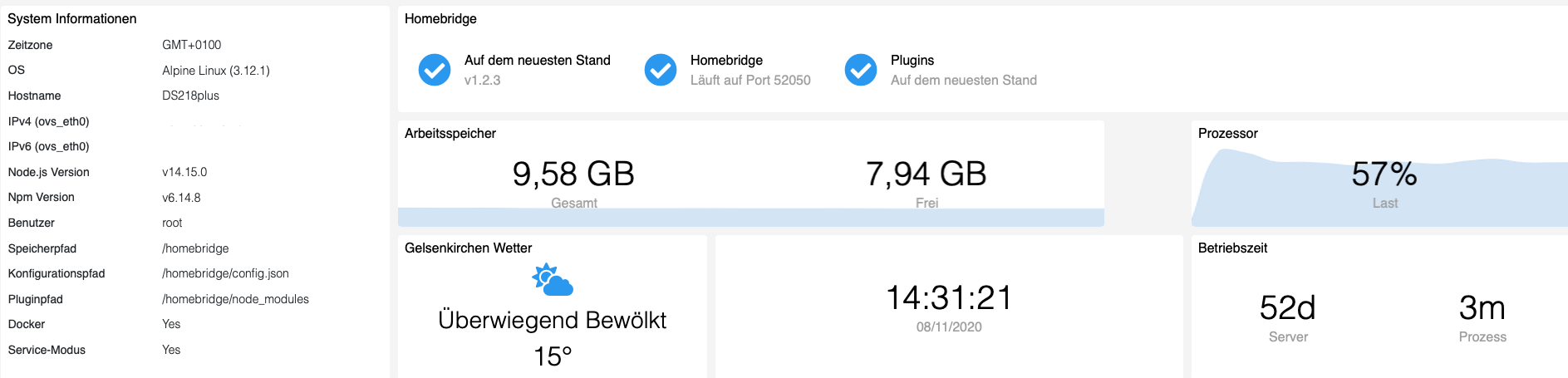Click the 3m process uptime value
Image resolution: width=1568 pixels, height=378 pixels.
[x=1482, y=308]
